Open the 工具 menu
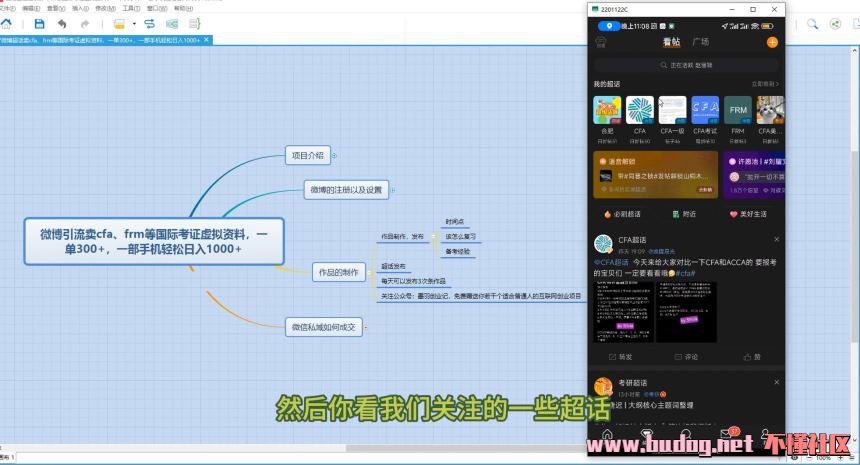 (131, 8)
